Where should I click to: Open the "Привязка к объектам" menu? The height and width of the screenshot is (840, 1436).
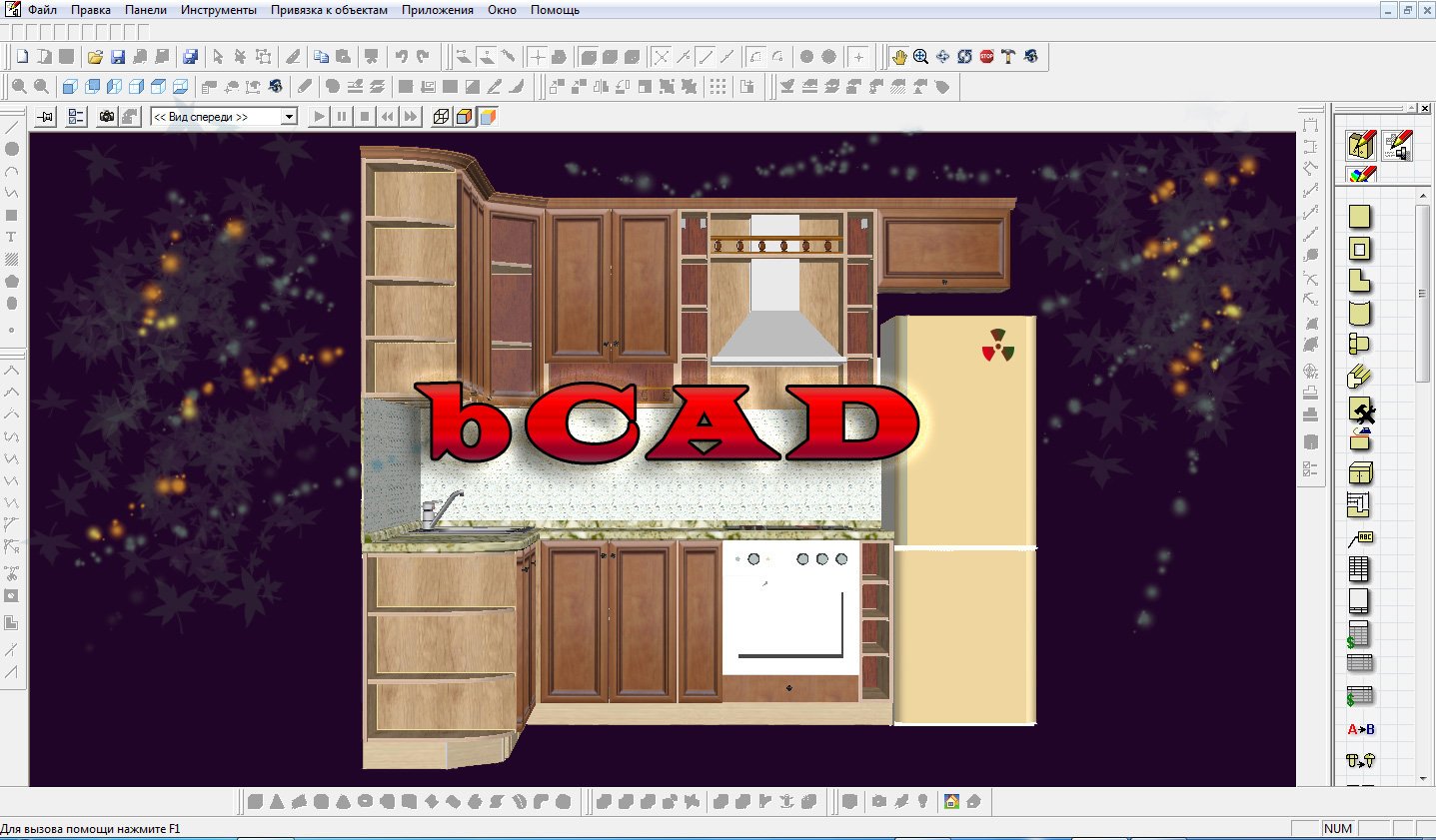pos(329,10)
